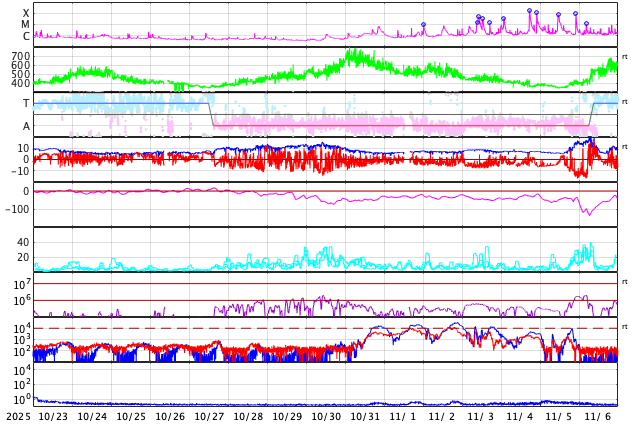Click the M flare class axis label

tap(26, 25)
